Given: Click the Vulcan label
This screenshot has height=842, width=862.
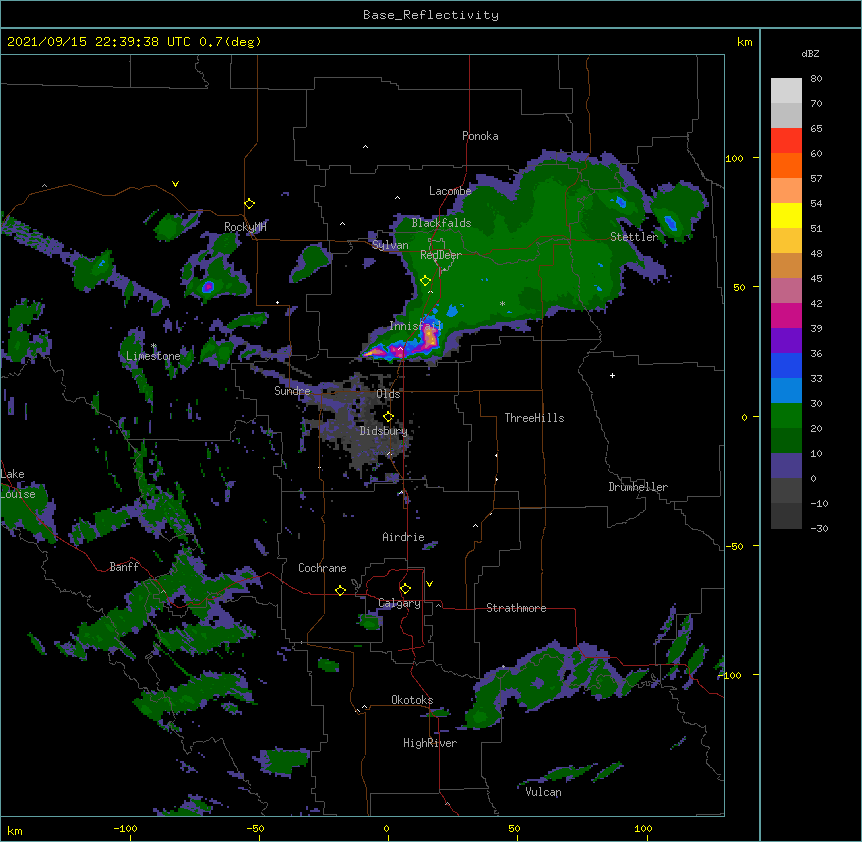Looking at the screenshot, I should [x=543, y=792].
